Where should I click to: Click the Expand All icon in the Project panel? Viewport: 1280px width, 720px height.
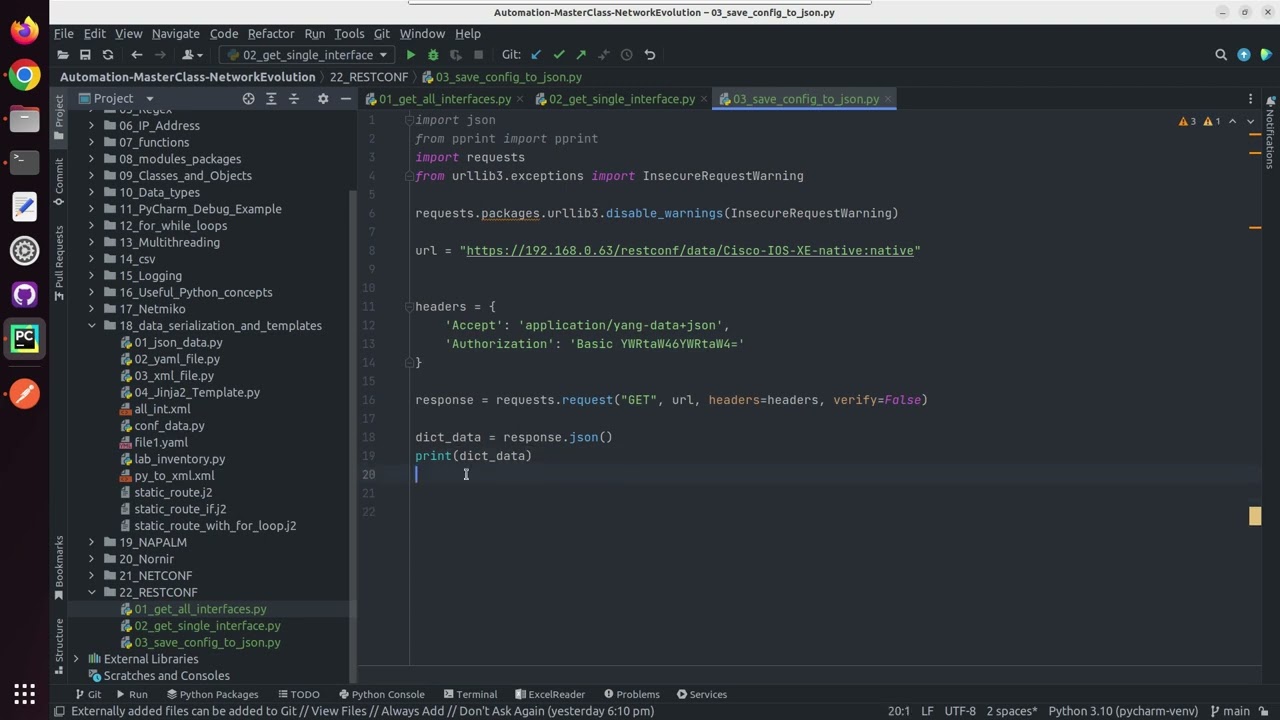(x=271, y=99)
